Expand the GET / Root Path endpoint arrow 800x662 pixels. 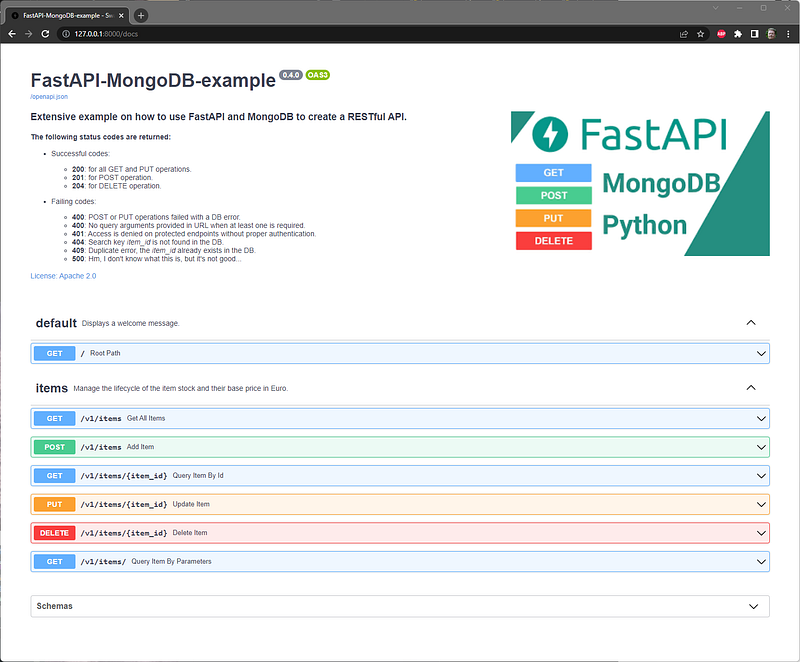[761, 353]
